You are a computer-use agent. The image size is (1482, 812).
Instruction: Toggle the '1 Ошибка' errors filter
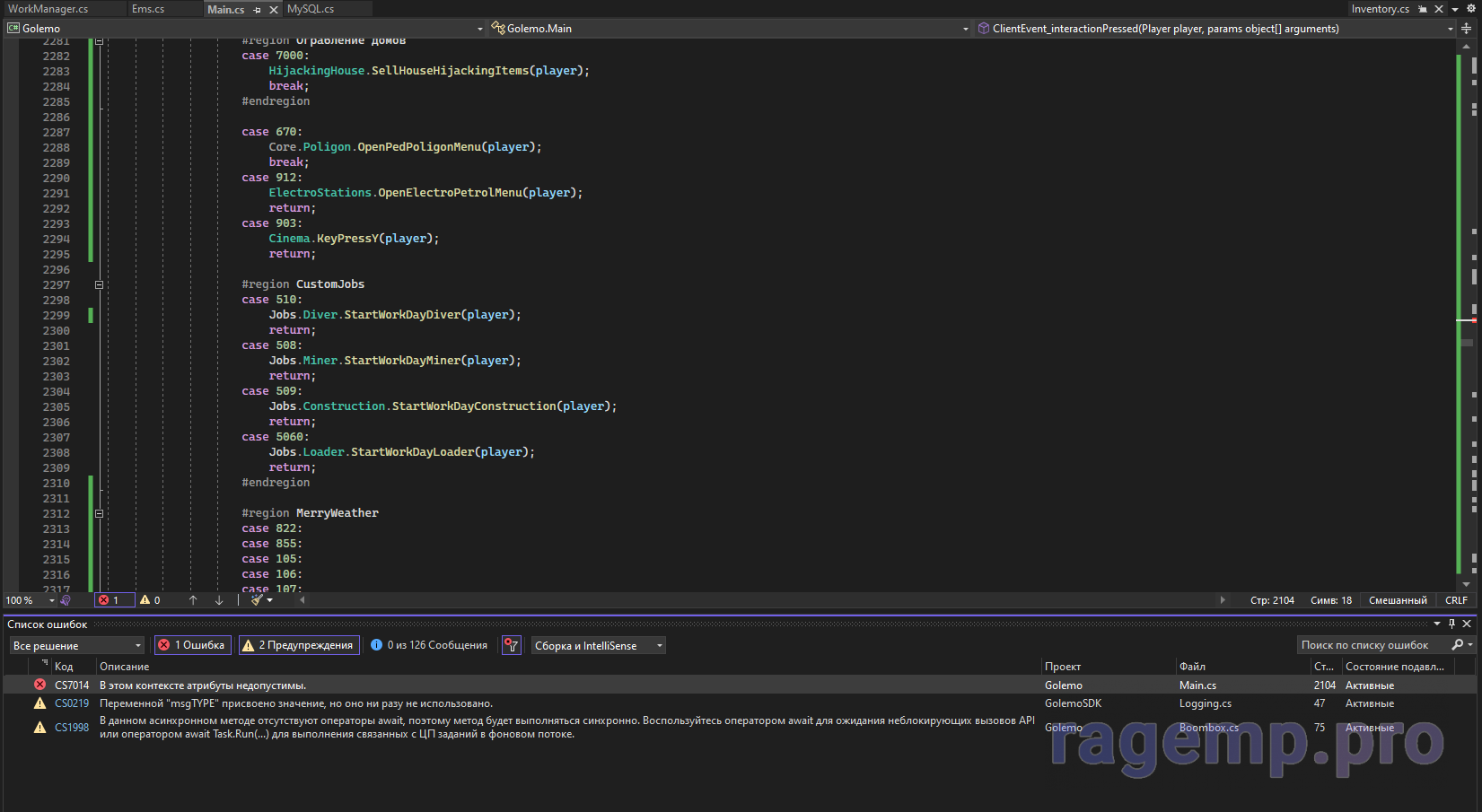(x=192, y=645)
